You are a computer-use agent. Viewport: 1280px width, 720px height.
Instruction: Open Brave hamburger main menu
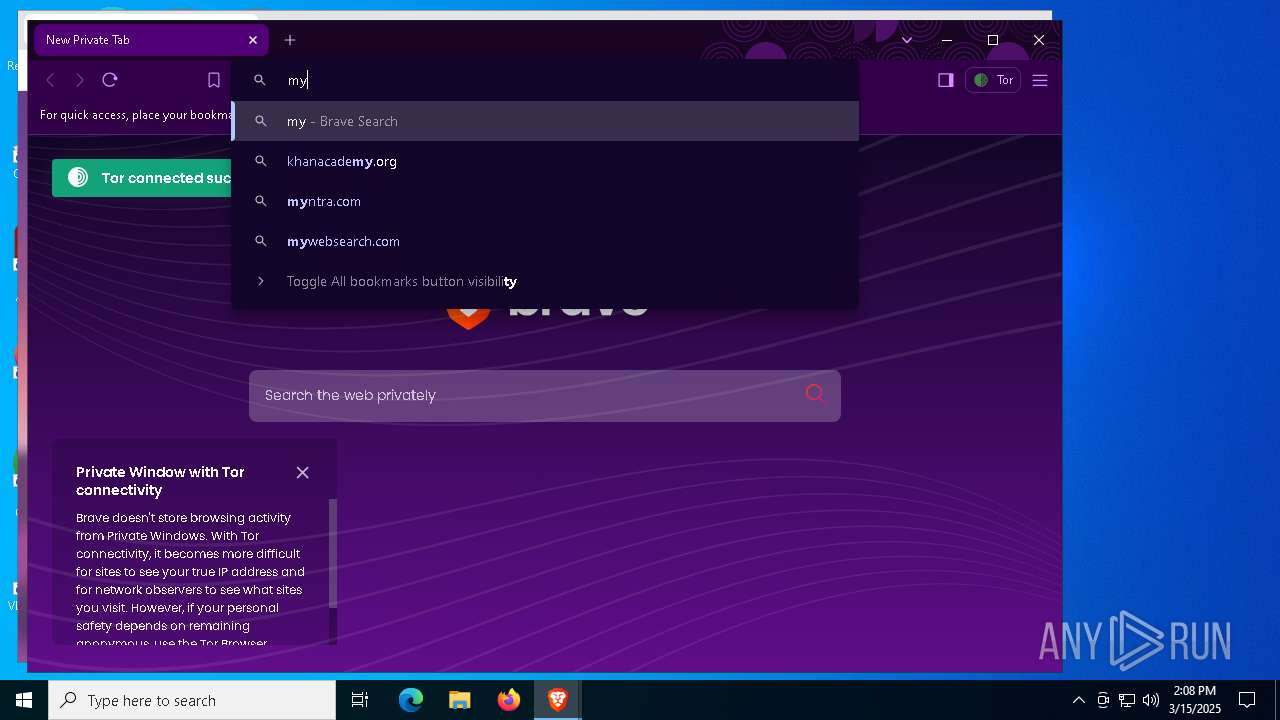[x=1040, y=80]
